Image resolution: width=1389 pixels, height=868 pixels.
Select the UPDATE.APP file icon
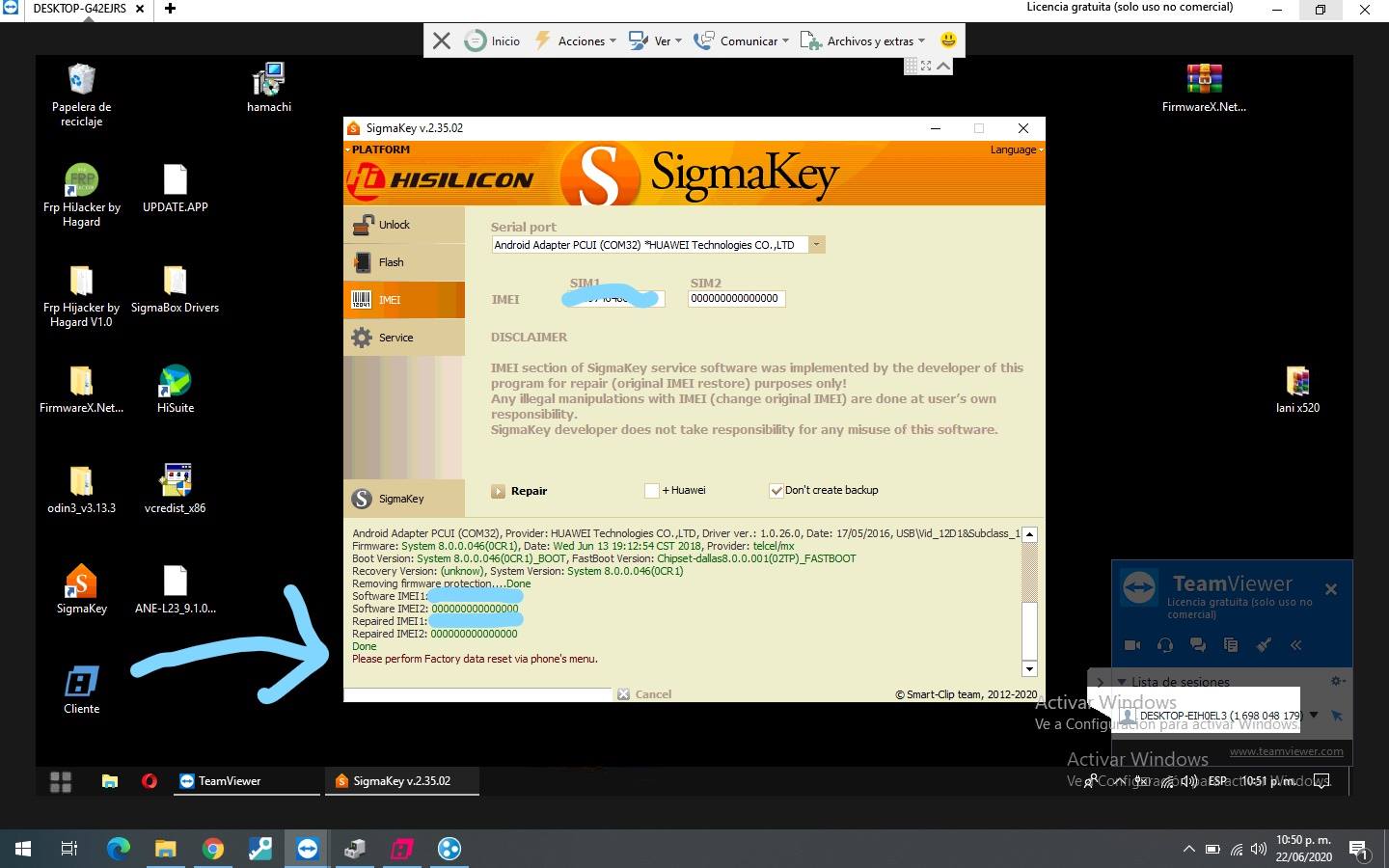click(176, 188)
